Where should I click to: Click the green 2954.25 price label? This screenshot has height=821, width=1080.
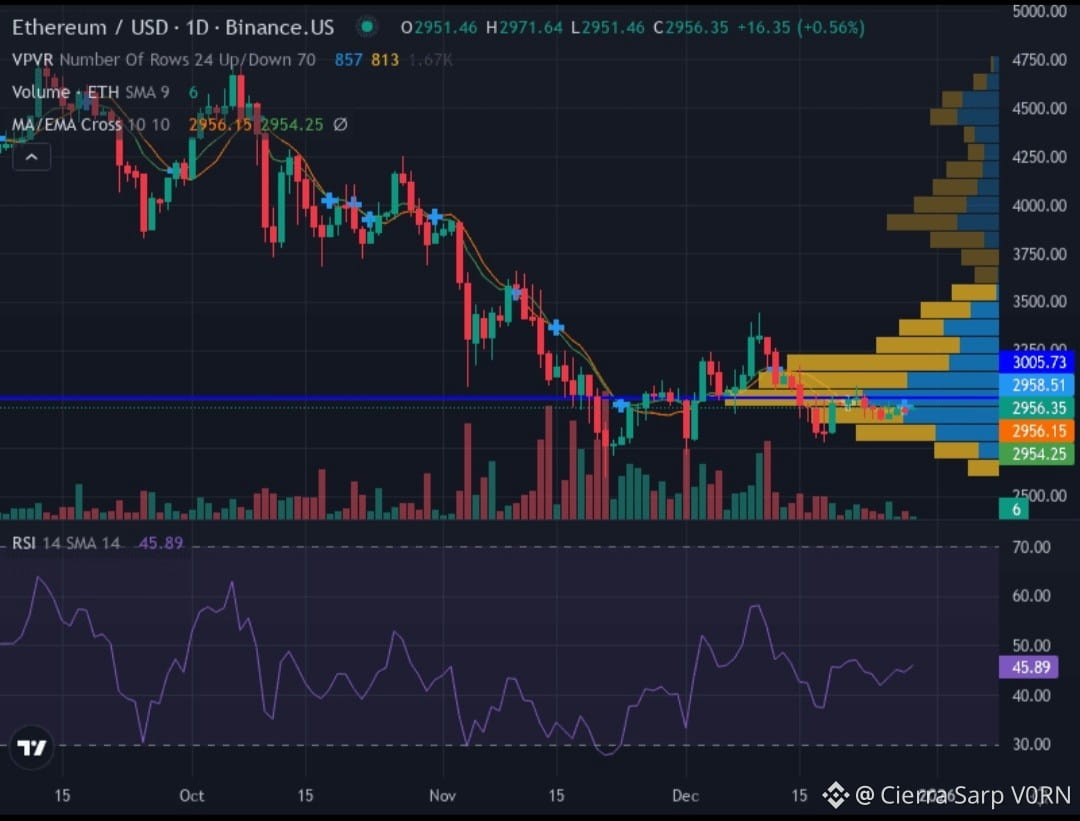(x=1039, y=454)
